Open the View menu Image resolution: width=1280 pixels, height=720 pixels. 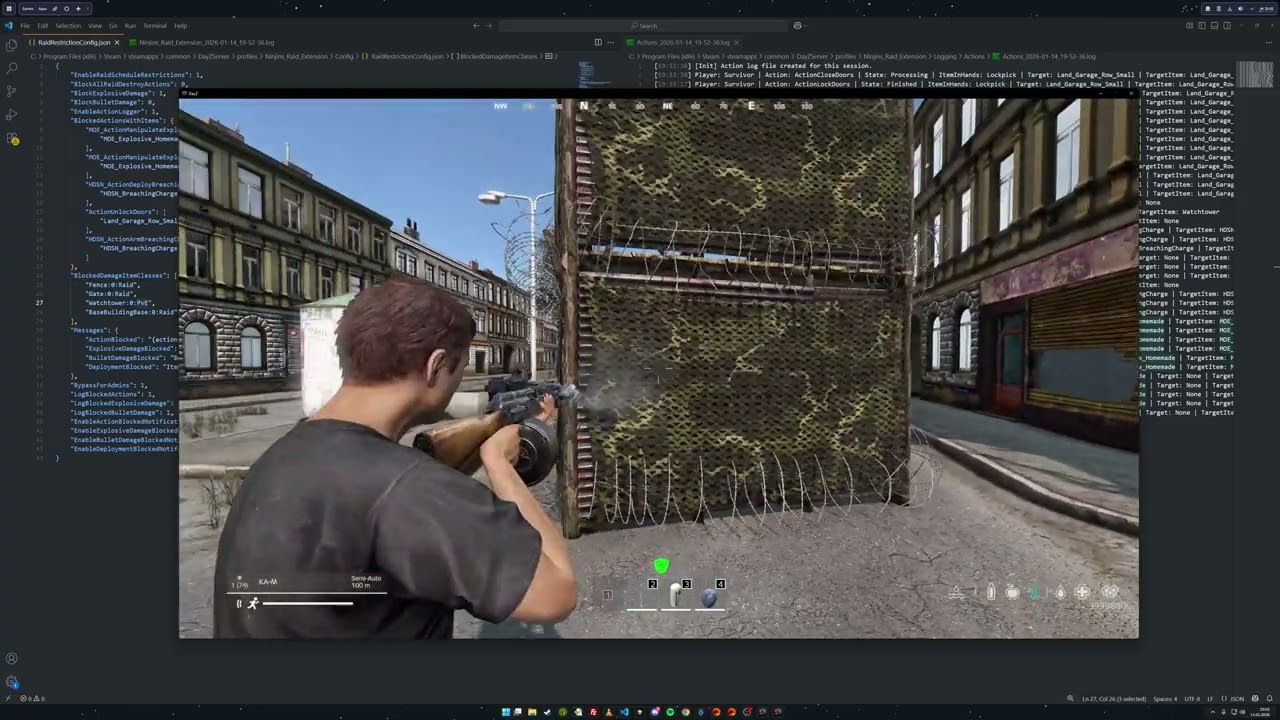click(x=95, y=25)
